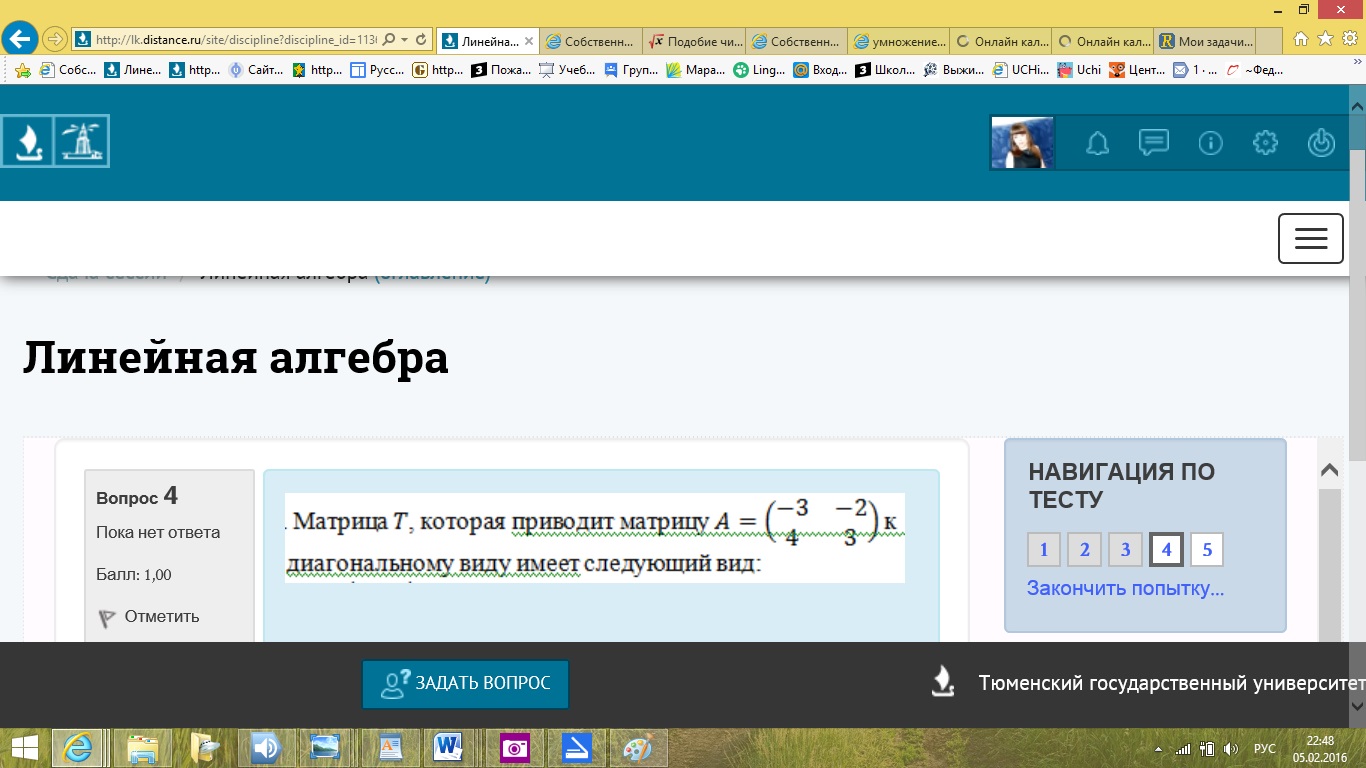
Task: Click the power logout icon
Action: 1321,143
